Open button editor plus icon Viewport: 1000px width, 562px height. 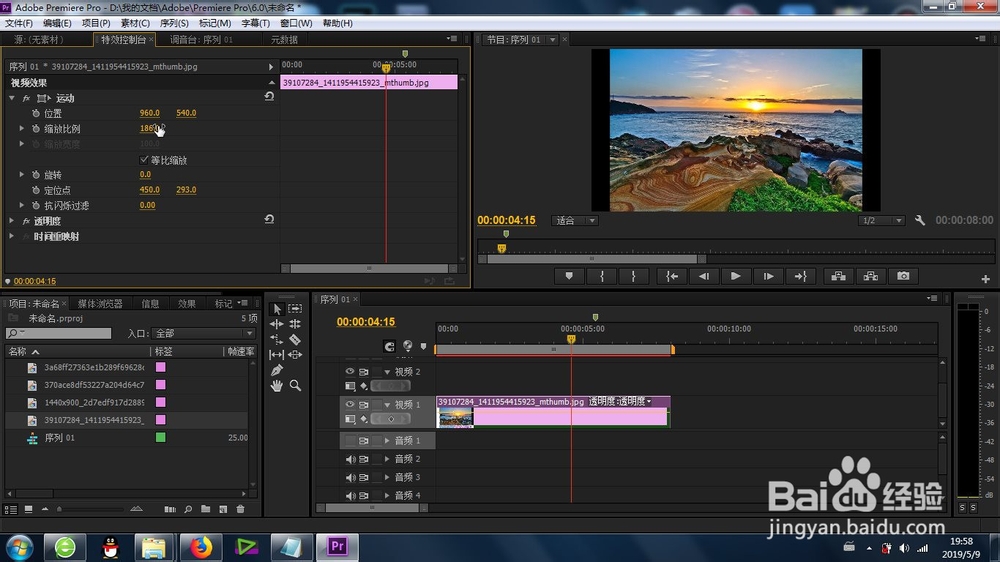pyautogui.click(x=985, y=279)
